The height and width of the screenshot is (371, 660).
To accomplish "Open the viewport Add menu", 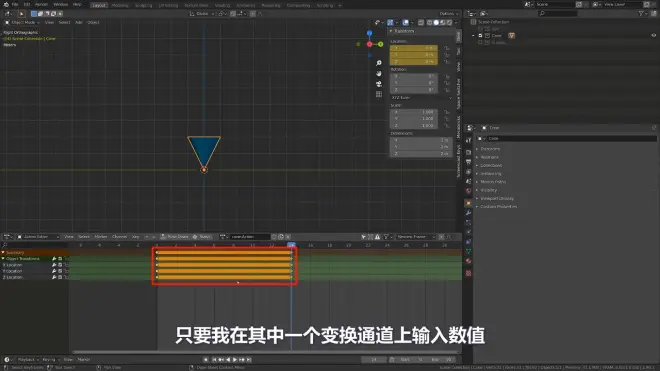I will 79,22.
